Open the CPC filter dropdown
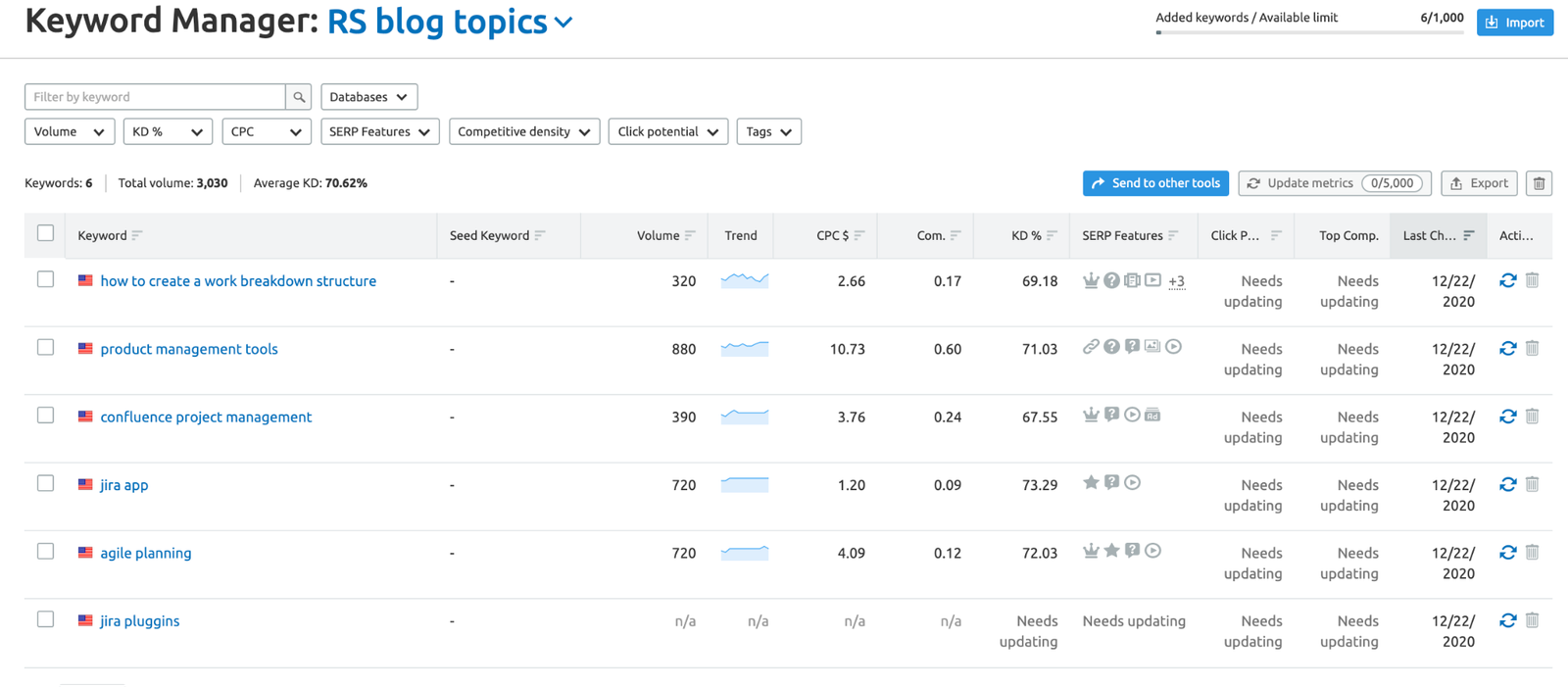This screenshot has width=1568, height=687. [267, 131]
